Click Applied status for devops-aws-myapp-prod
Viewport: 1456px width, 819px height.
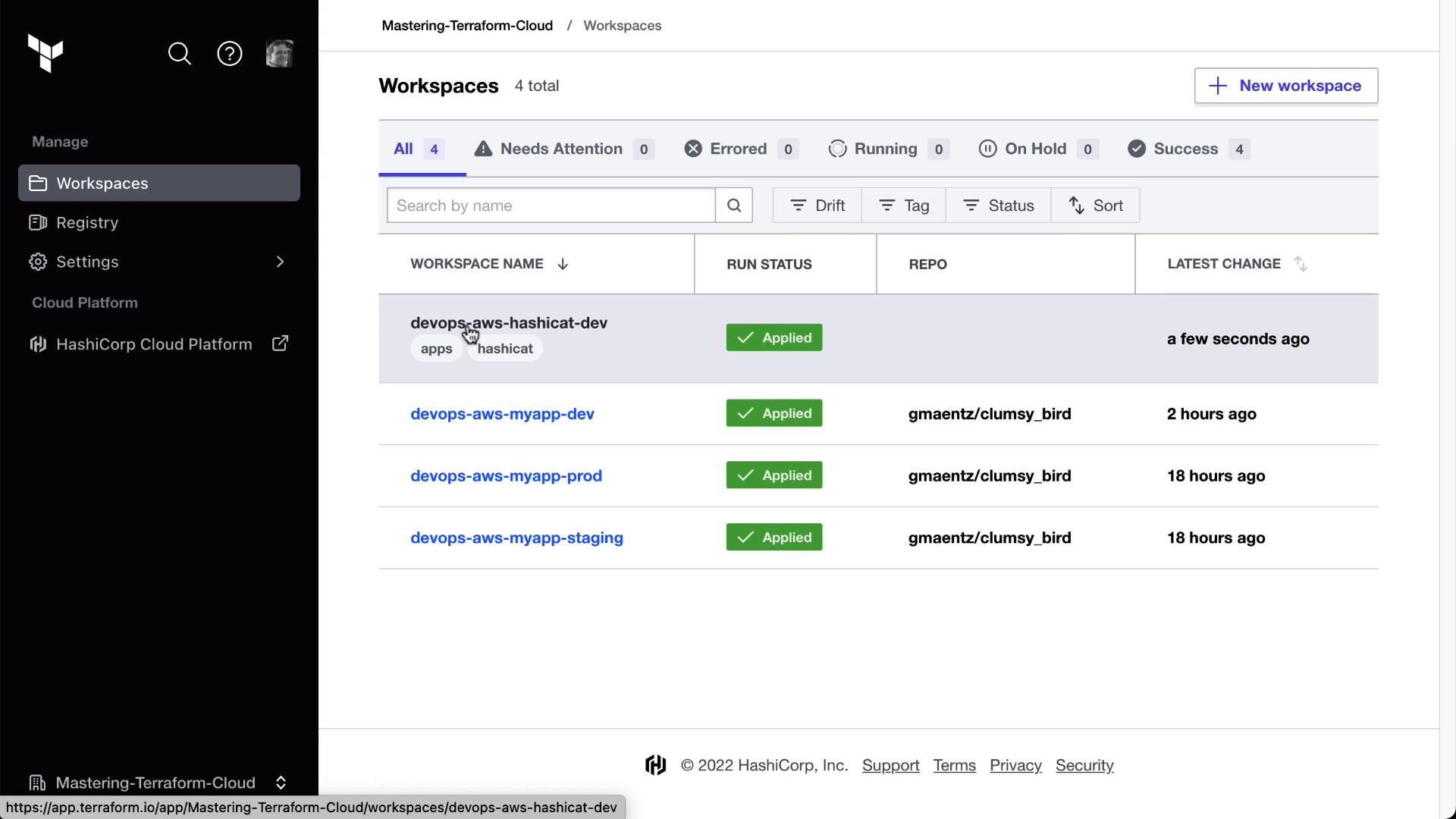pyautogui.click(x=774, y=475)
